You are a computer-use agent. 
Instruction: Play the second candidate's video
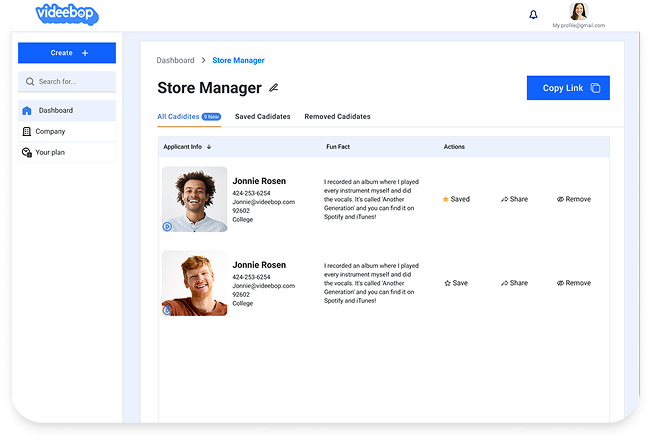point(167,310)
